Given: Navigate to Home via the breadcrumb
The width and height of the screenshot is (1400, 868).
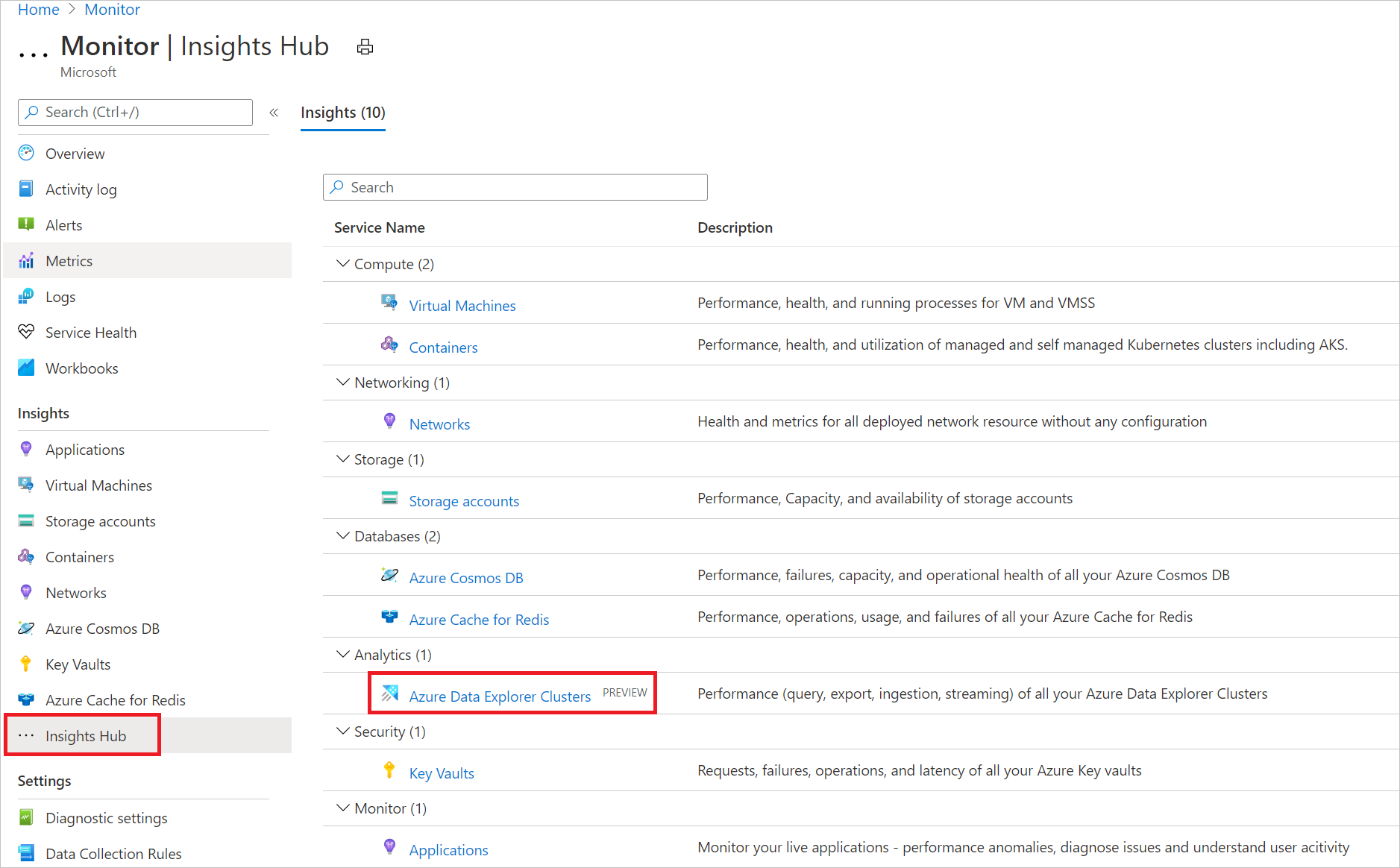Looking at the screenshot, I should pyautogui.click(x=38, y=9).
